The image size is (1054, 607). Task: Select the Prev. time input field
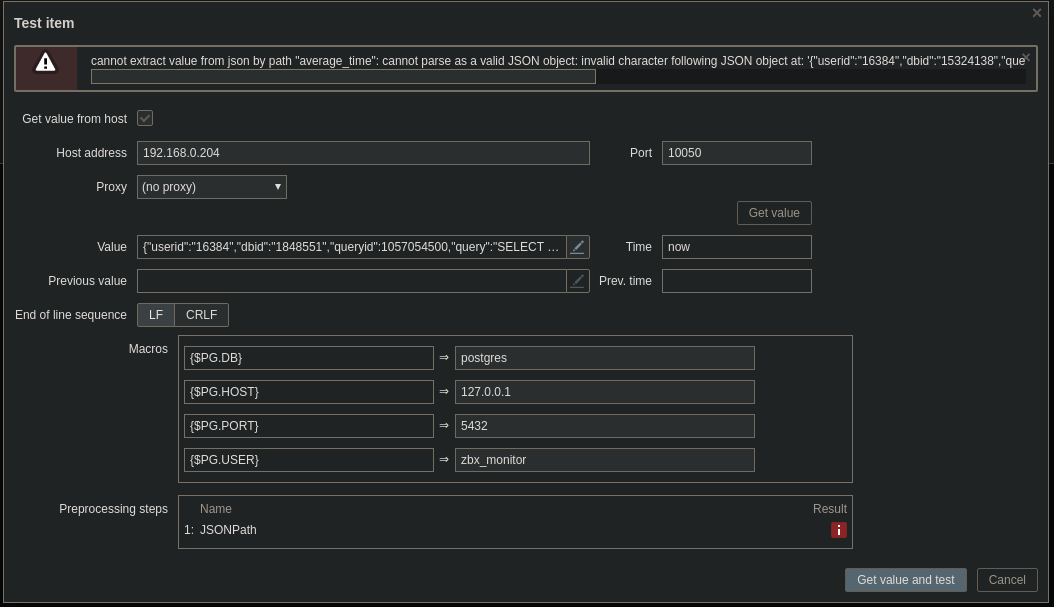(x=736, y=281)
